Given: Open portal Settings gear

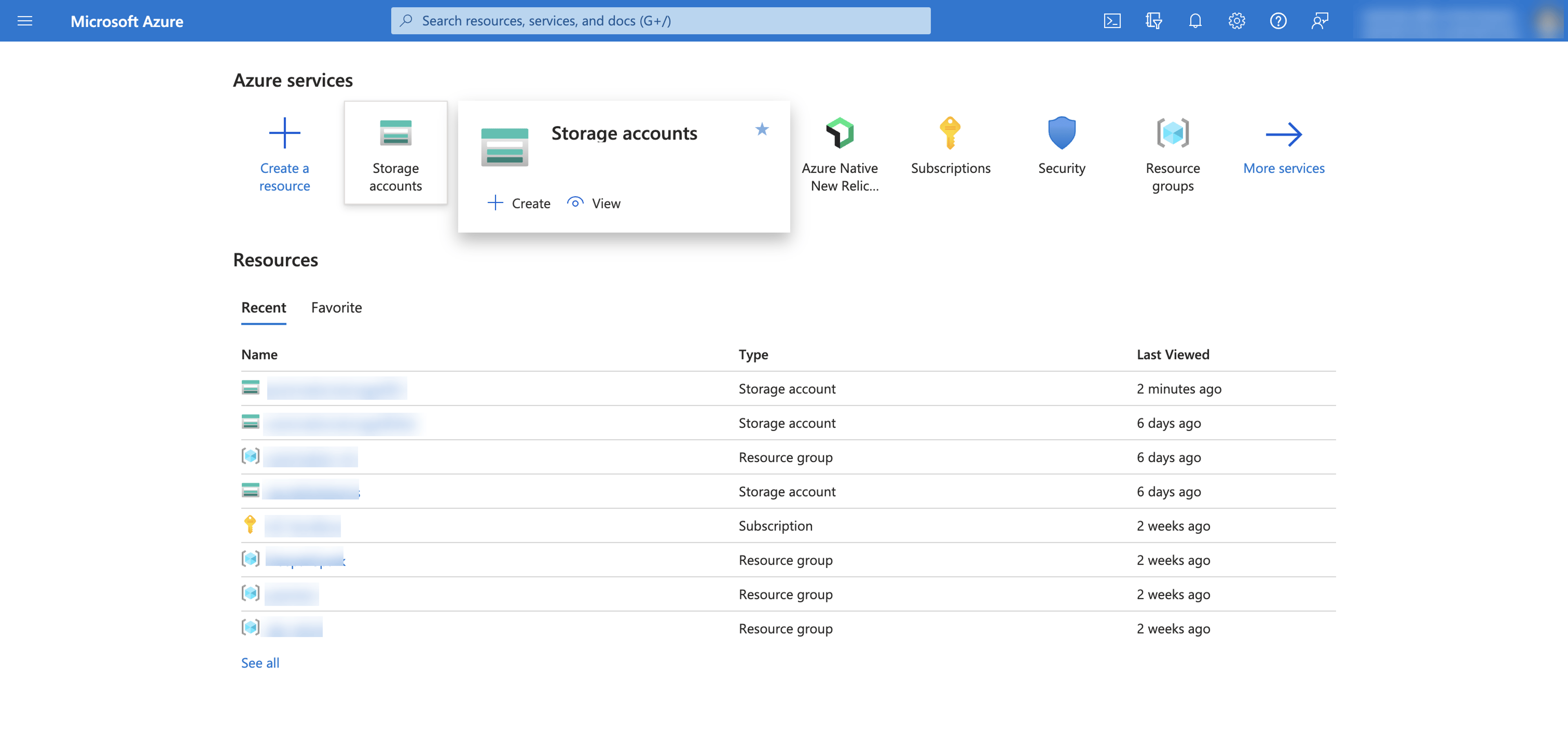Looking at the screenshot, I should pos(1236,21).
